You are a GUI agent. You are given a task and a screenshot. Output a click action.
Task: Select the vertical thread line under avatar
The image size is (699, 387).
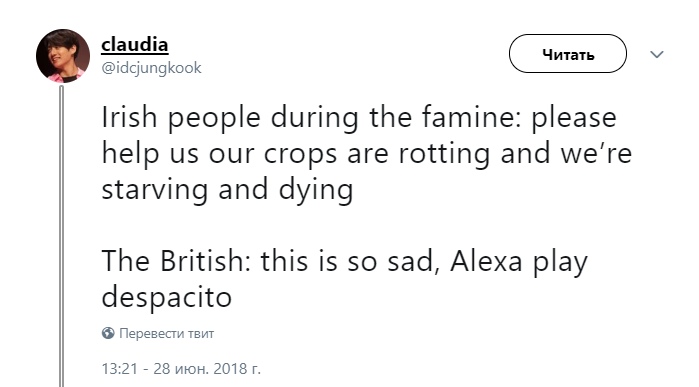(62, 236)
